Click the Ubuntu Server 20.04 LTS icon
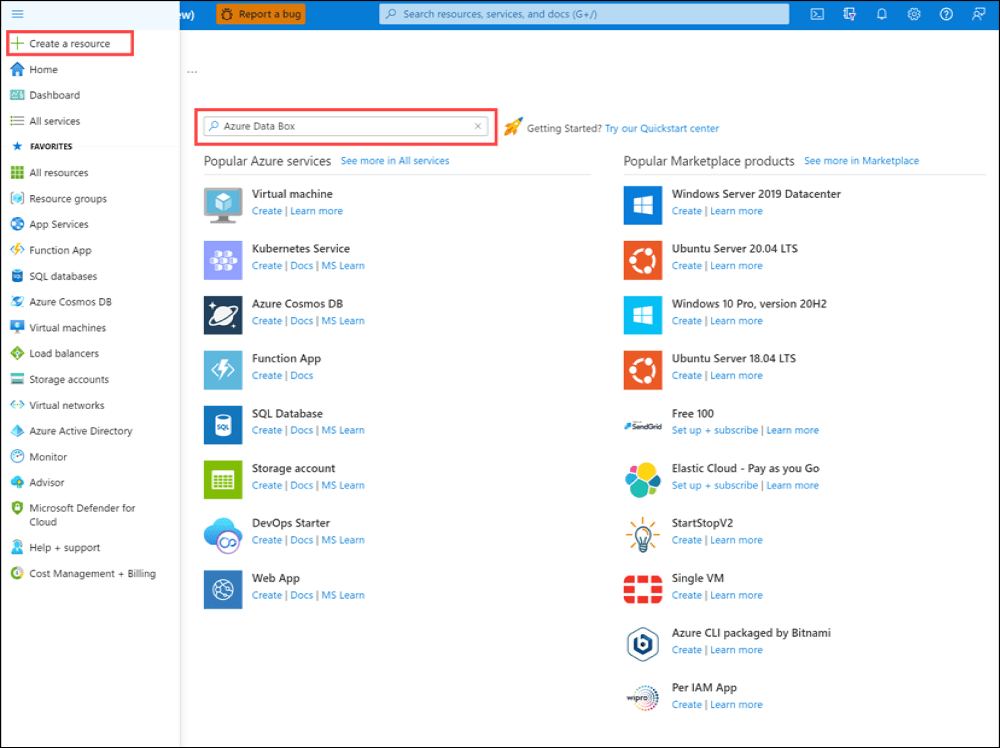1000x748 pixels. (x=642, y=260)
